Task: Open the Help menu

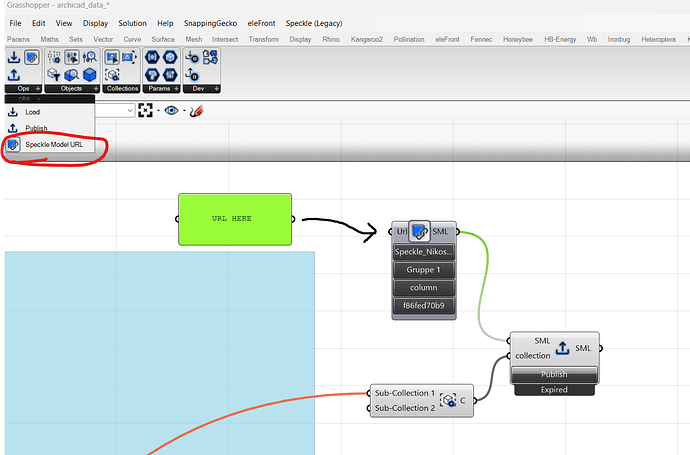Action: 165,23
